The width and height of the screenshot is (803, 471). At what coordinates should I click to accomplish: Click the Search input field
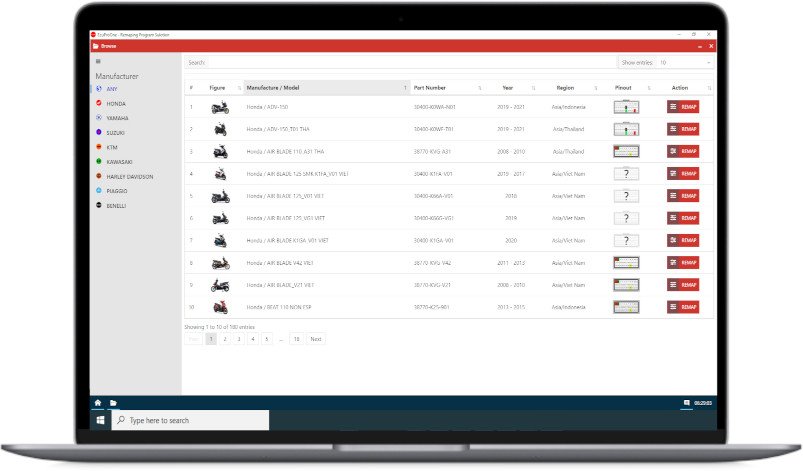pyautogui.click(x=400, y=62)
